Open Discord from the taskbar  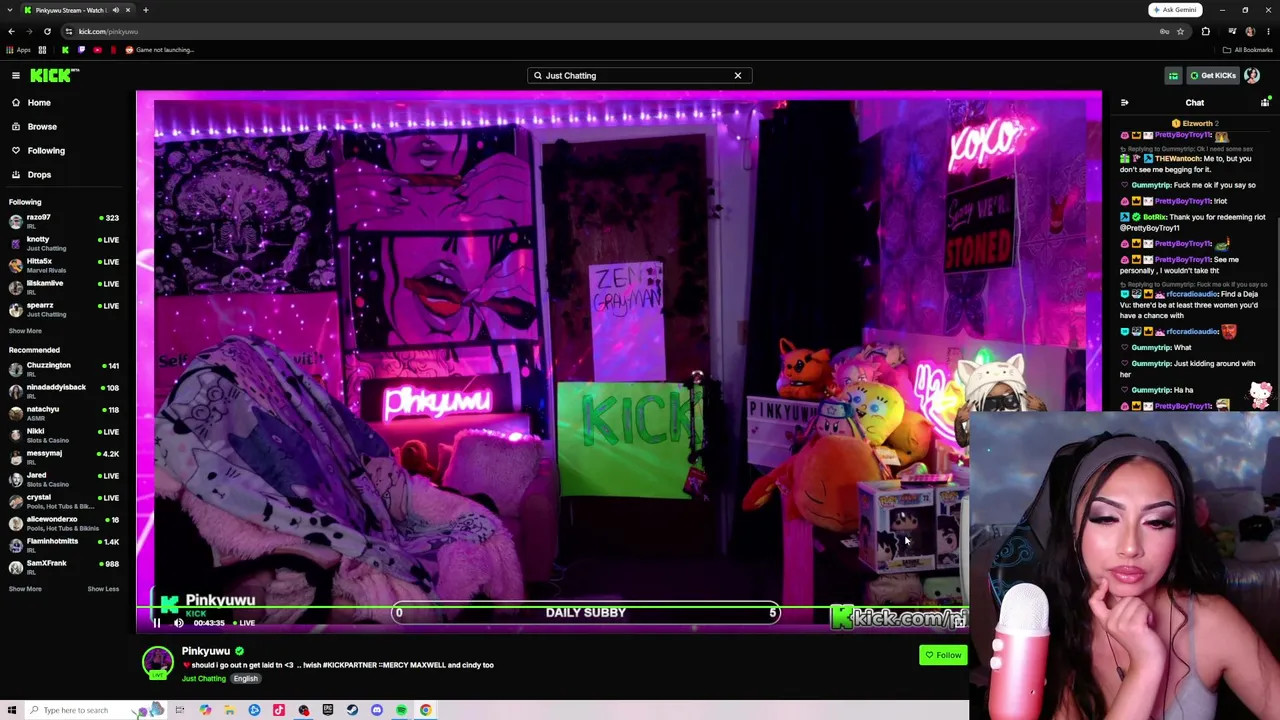[x=376, y=710]
